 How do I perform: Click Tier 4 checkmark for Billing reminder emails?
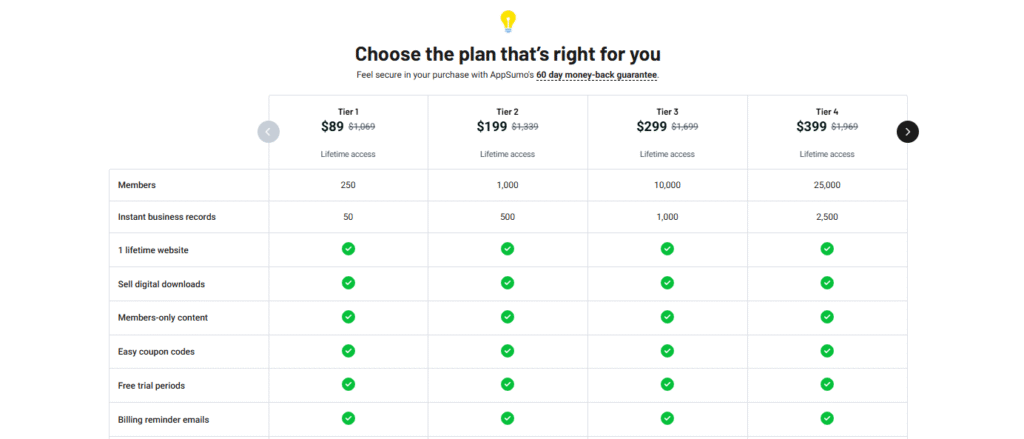[827, 418]
